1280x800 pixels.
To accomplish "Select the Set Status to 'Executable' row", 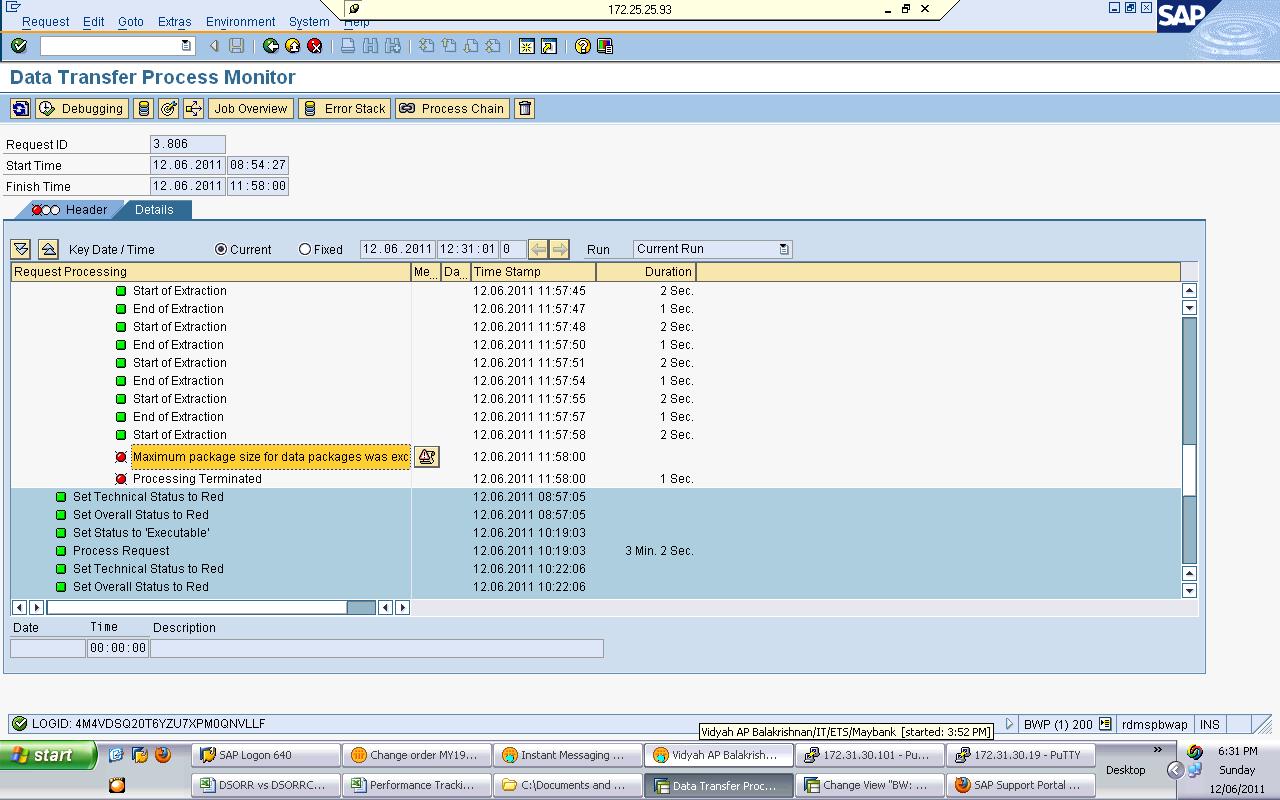I will [138, 533].
